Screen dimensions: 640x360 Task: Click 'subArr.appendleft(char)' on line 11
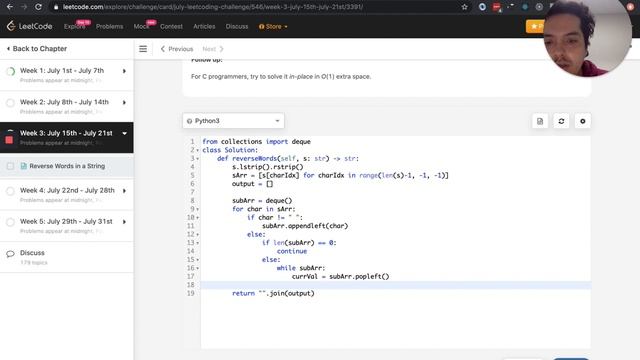pyautogui.click(x=305, y=226)
